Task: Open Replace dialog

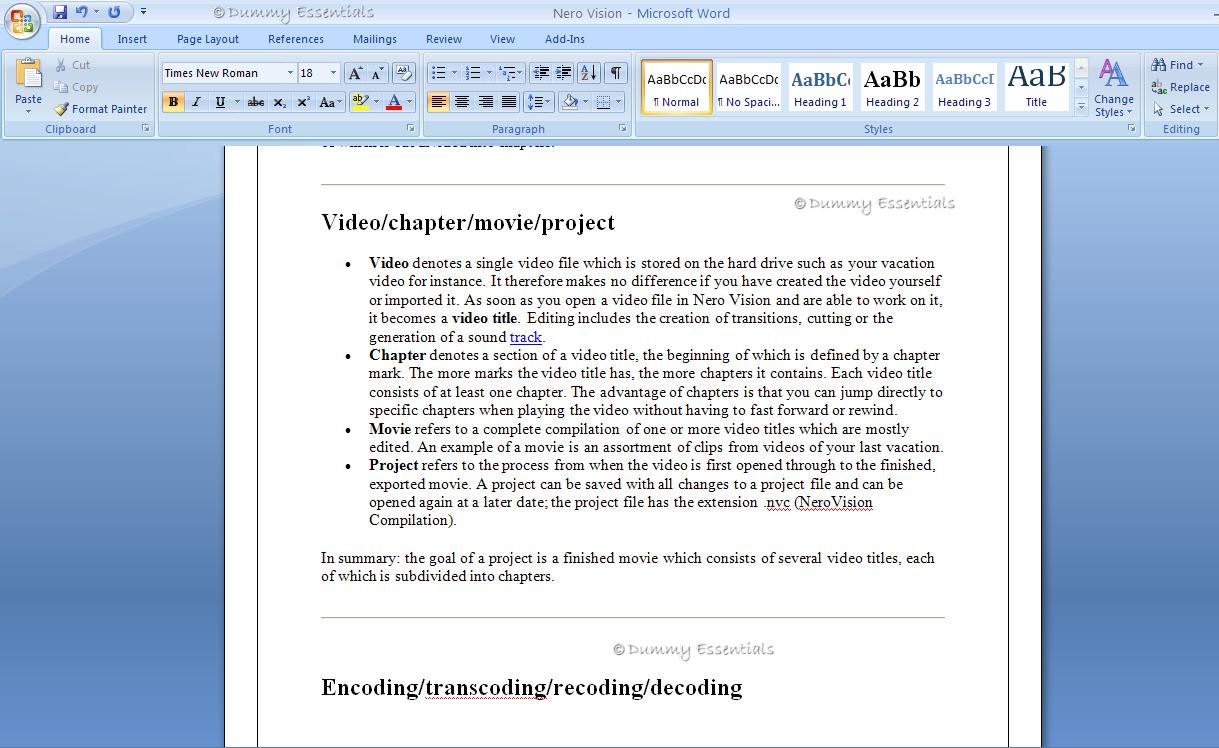Action: click(x=1180, y=87)
